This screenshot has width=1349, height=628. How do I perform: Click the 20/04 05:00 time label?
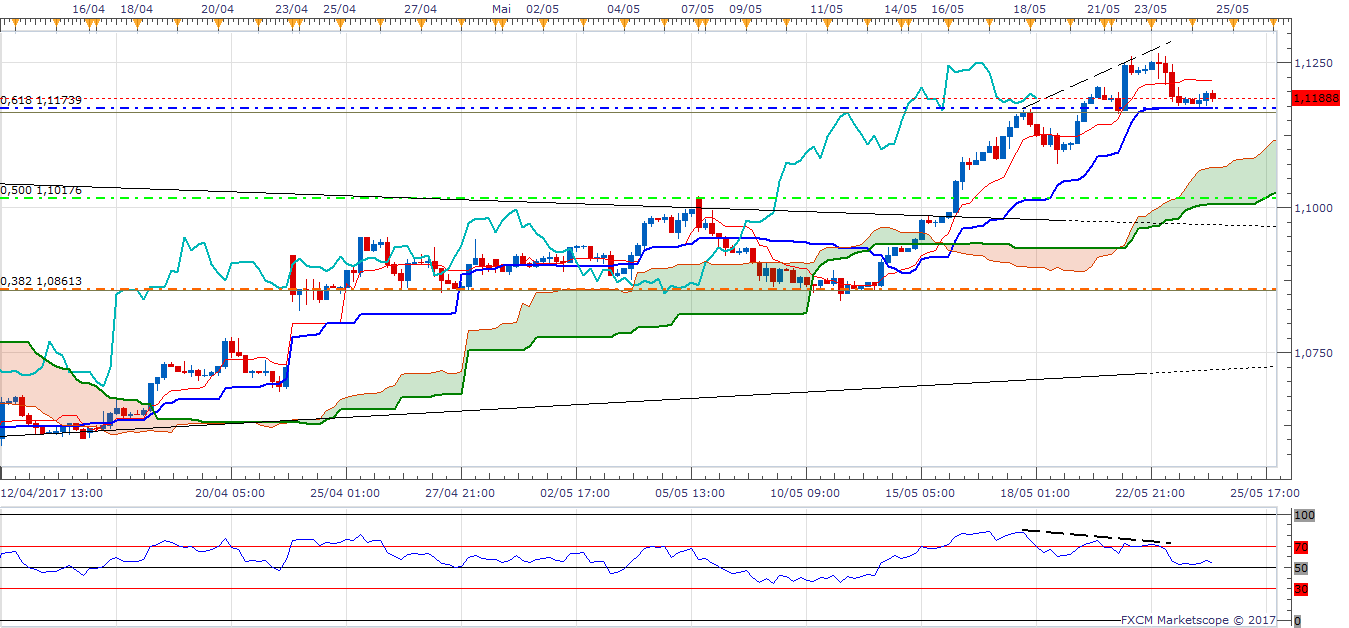tap(228, 493)
